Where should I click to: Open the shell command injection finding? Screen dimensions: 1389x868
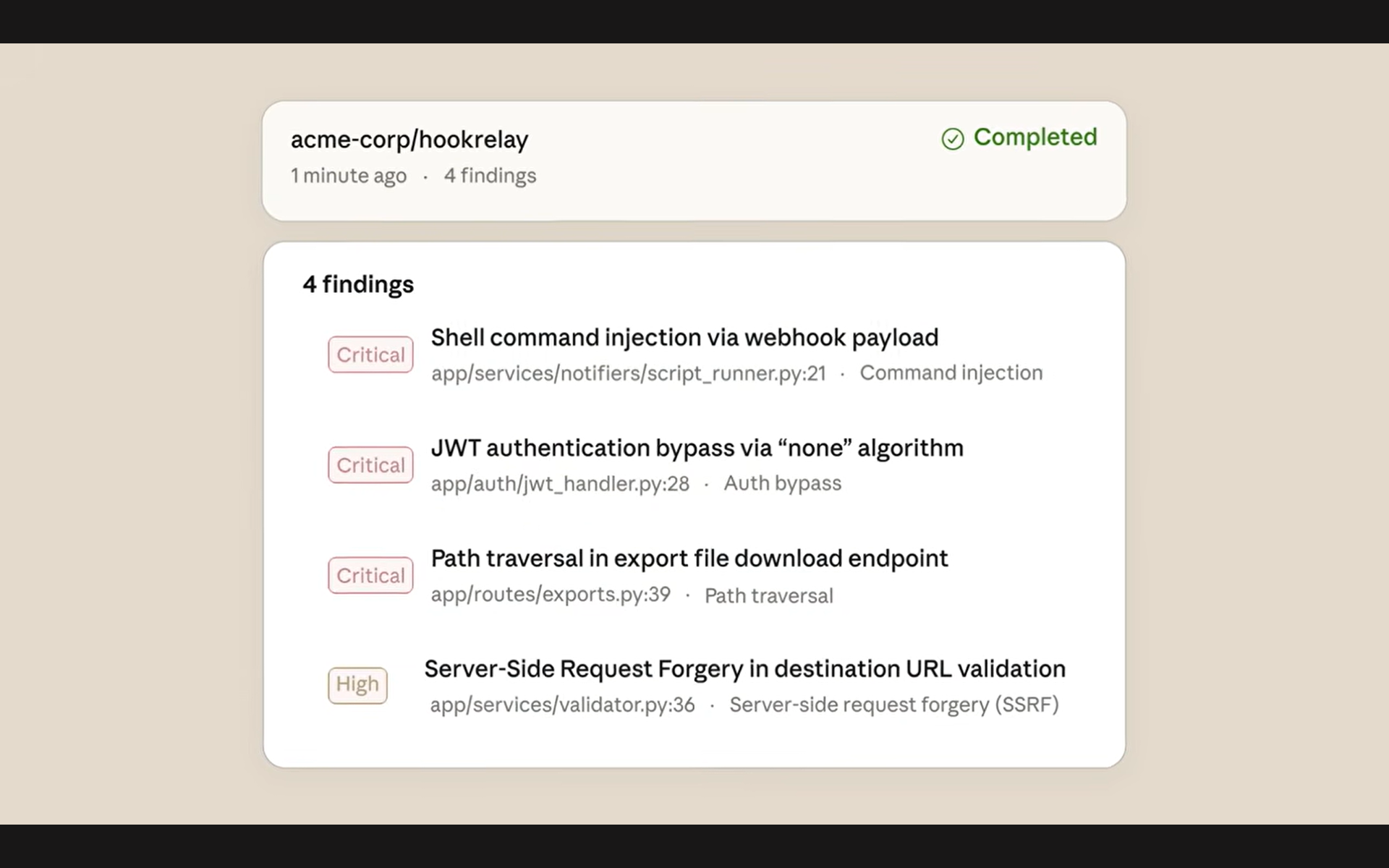684,337
